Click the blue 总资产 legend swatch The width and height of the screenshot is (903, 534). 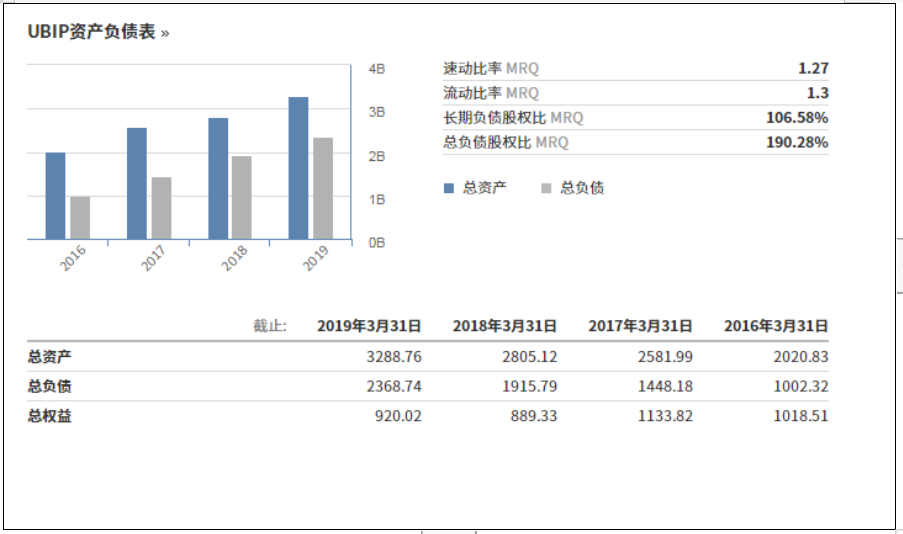[x=449, y=188]
